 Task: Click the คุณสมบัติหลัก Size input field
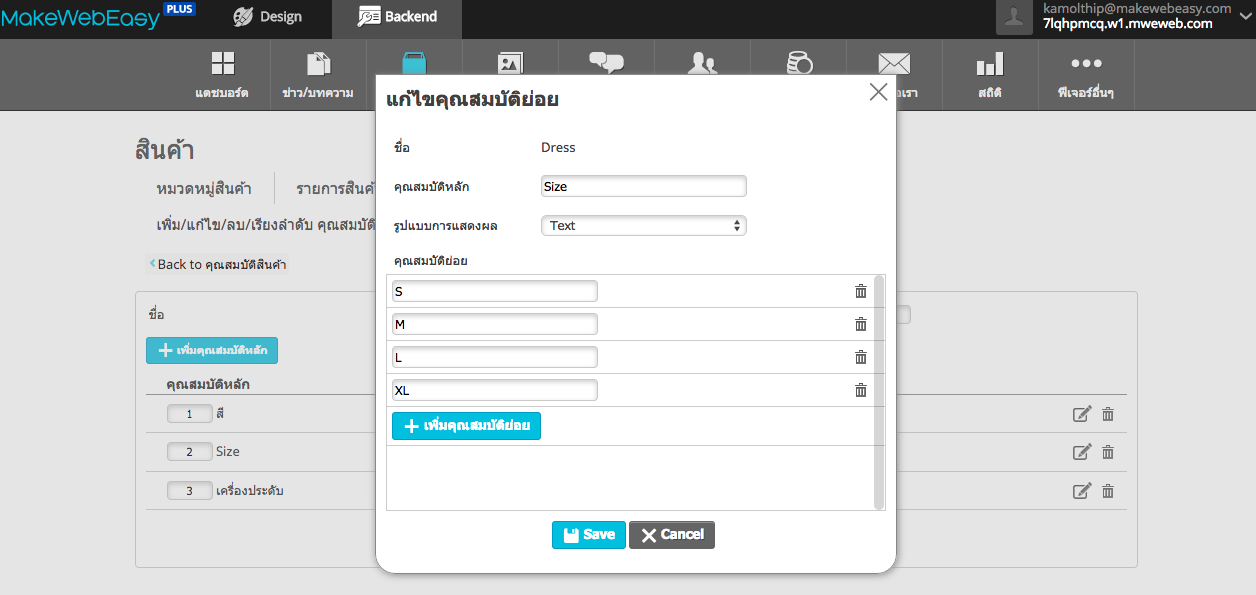click(643, 187)
